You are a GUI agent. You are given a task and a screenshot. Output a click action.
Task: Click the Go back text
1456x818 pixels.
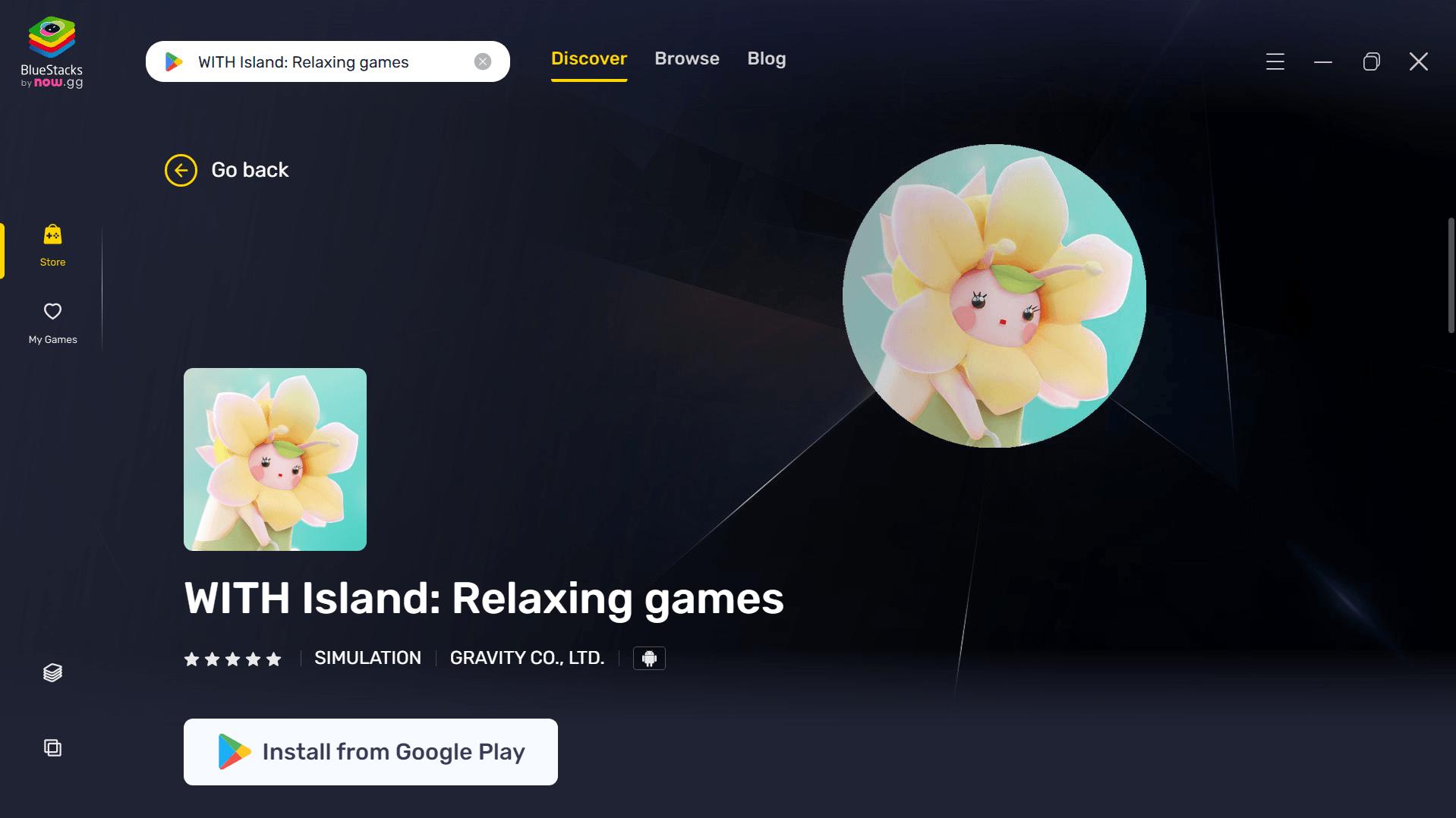pos(250,170)
